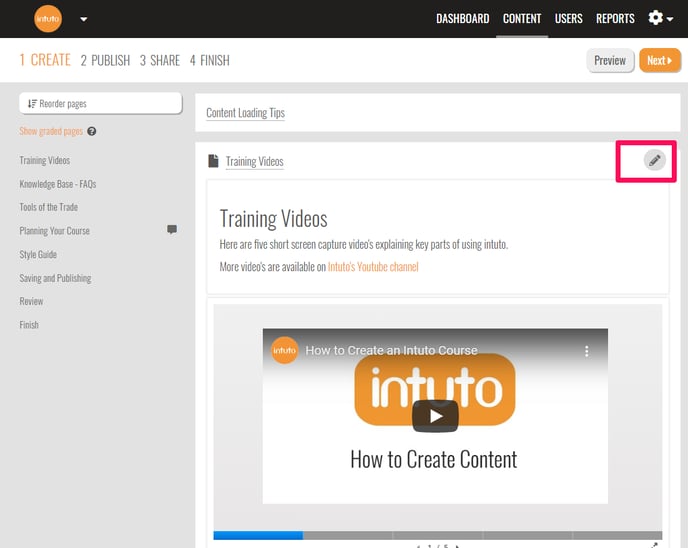Click the Reorder pages button
This screenshot has height=548, width=688.
click(100, 104)
